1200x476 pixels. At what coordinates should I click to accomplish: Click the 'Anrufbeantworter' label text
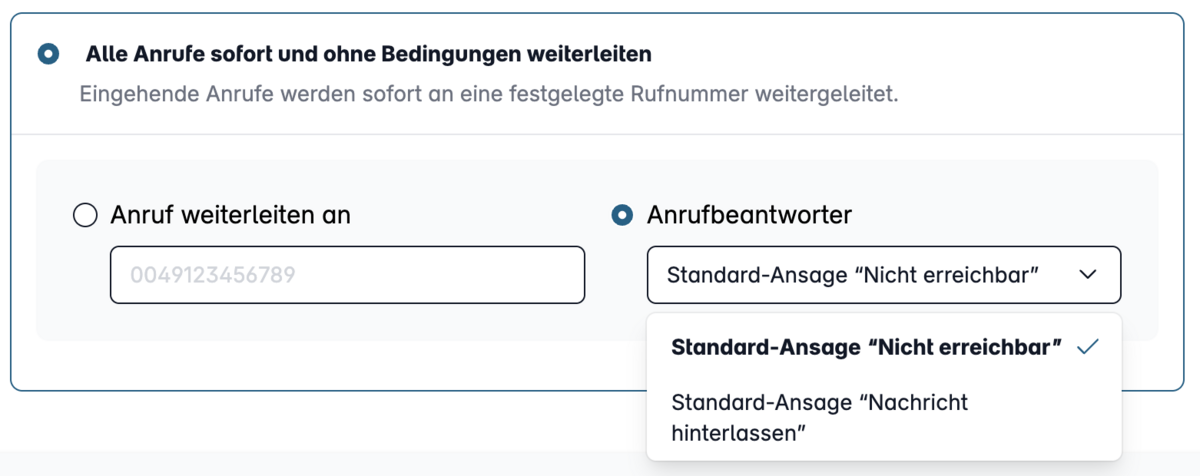click(x=750, y=215)
